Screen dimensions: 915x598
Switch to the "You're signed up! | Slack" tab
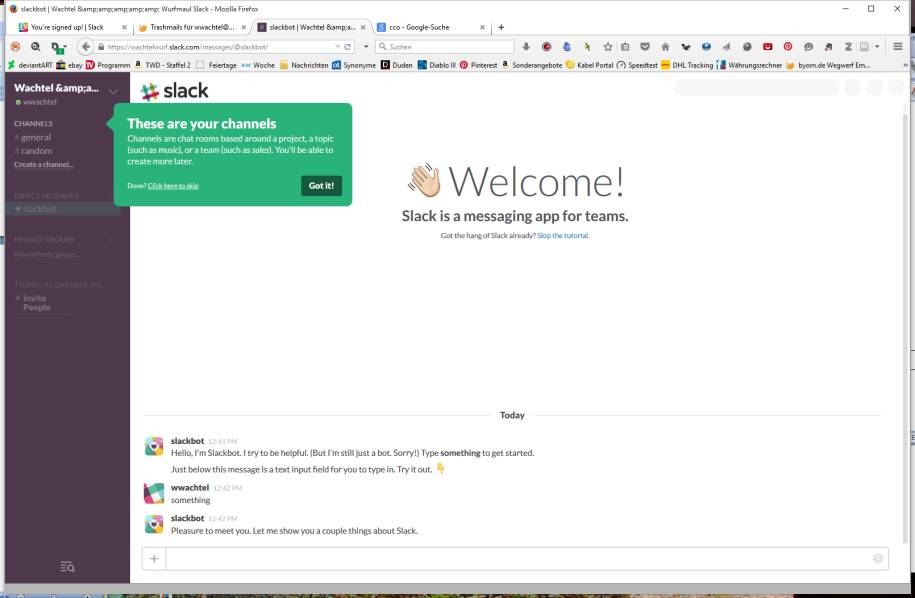72,27
